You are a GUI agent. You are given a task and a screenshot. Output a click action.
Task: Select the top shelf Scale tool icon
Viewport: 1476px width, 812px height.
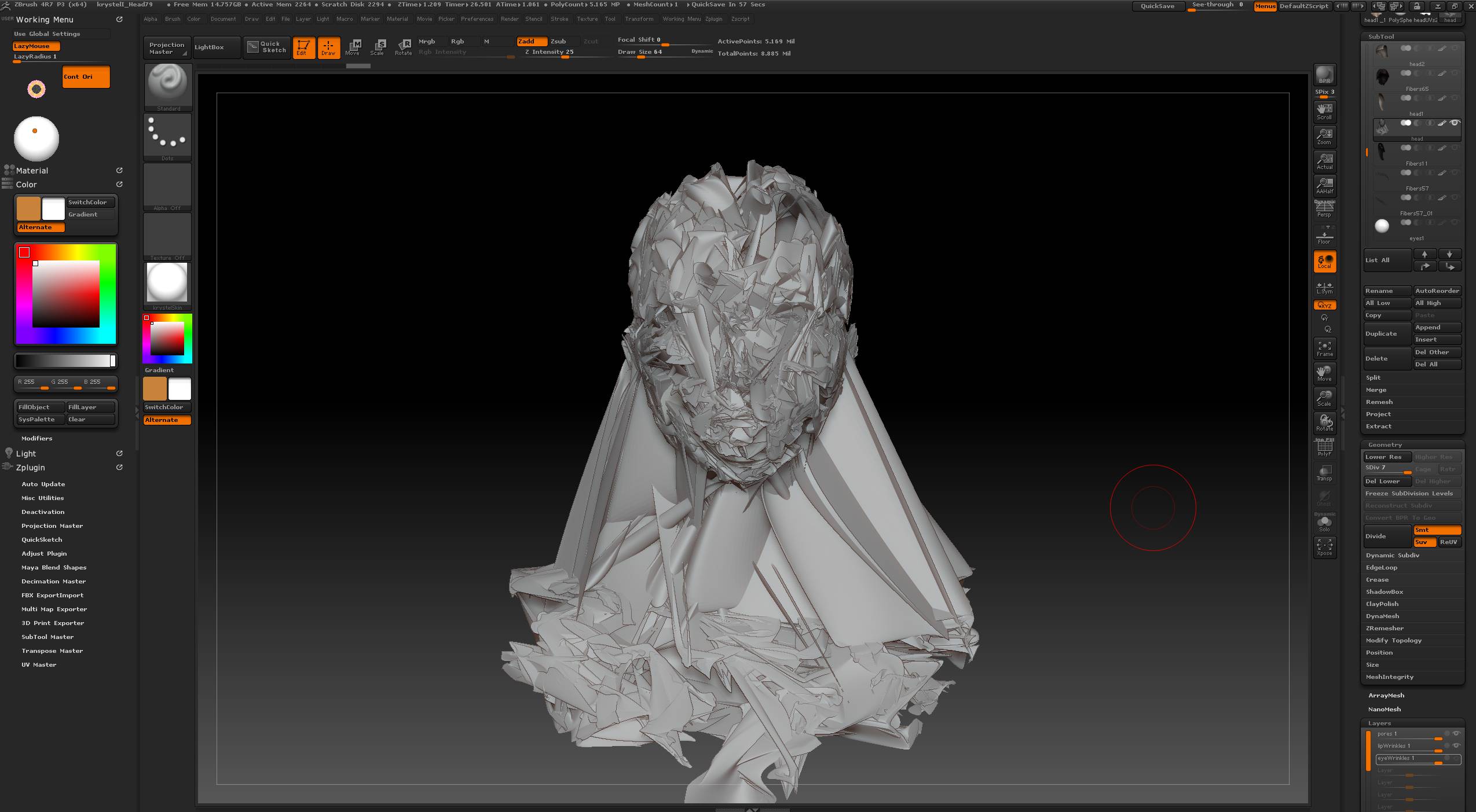tap(378, 47)
